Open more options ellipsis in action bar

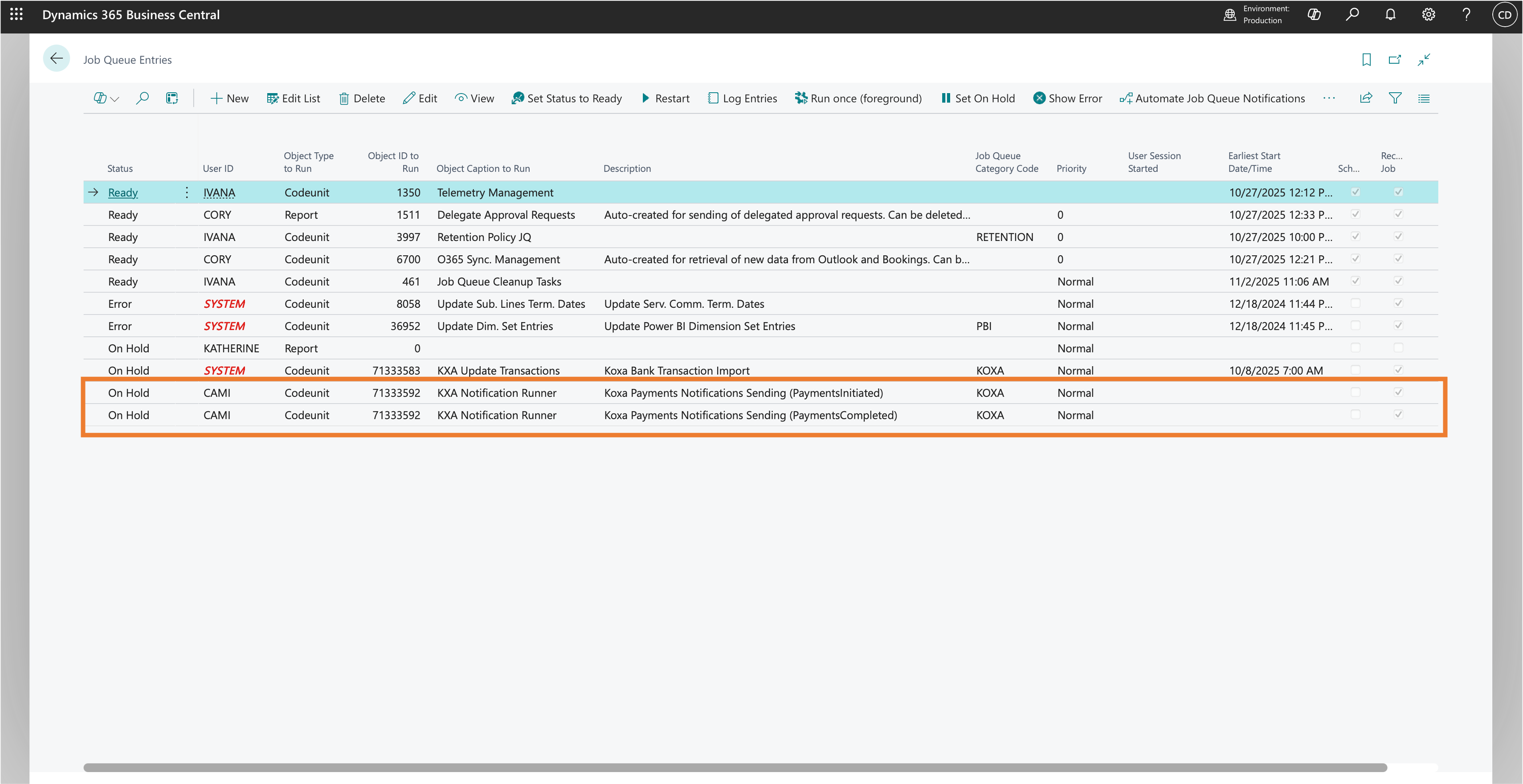pos(1329,98)
